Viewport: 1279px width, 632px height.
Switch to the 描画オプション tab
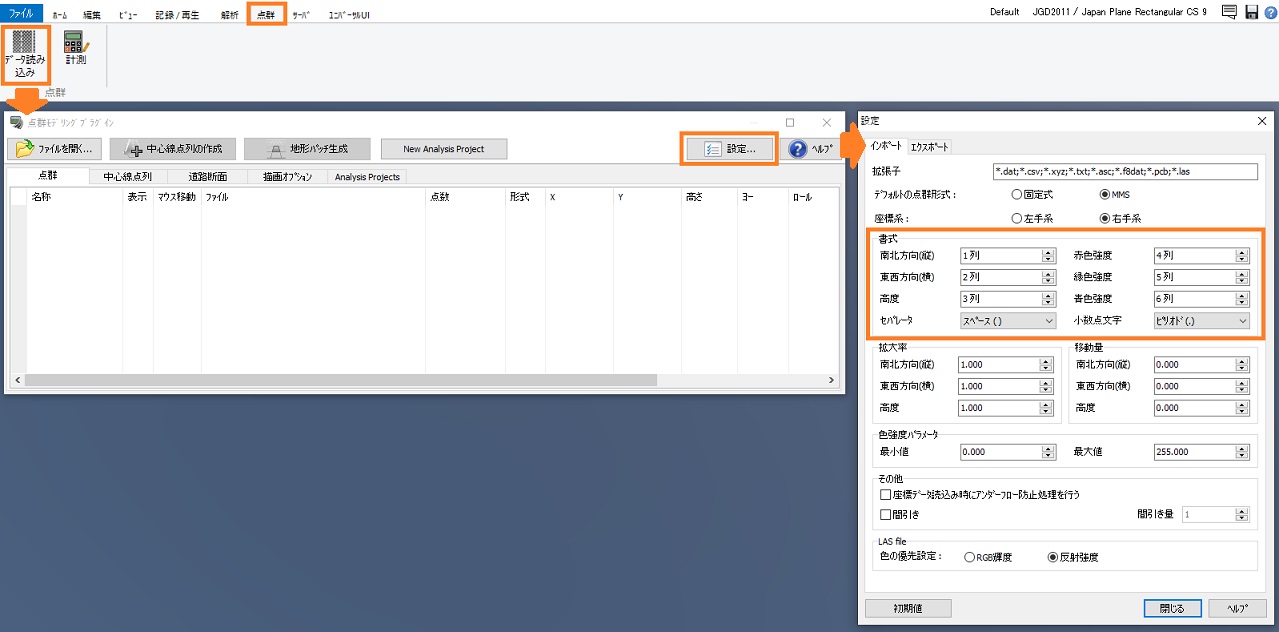pos(288,177)
